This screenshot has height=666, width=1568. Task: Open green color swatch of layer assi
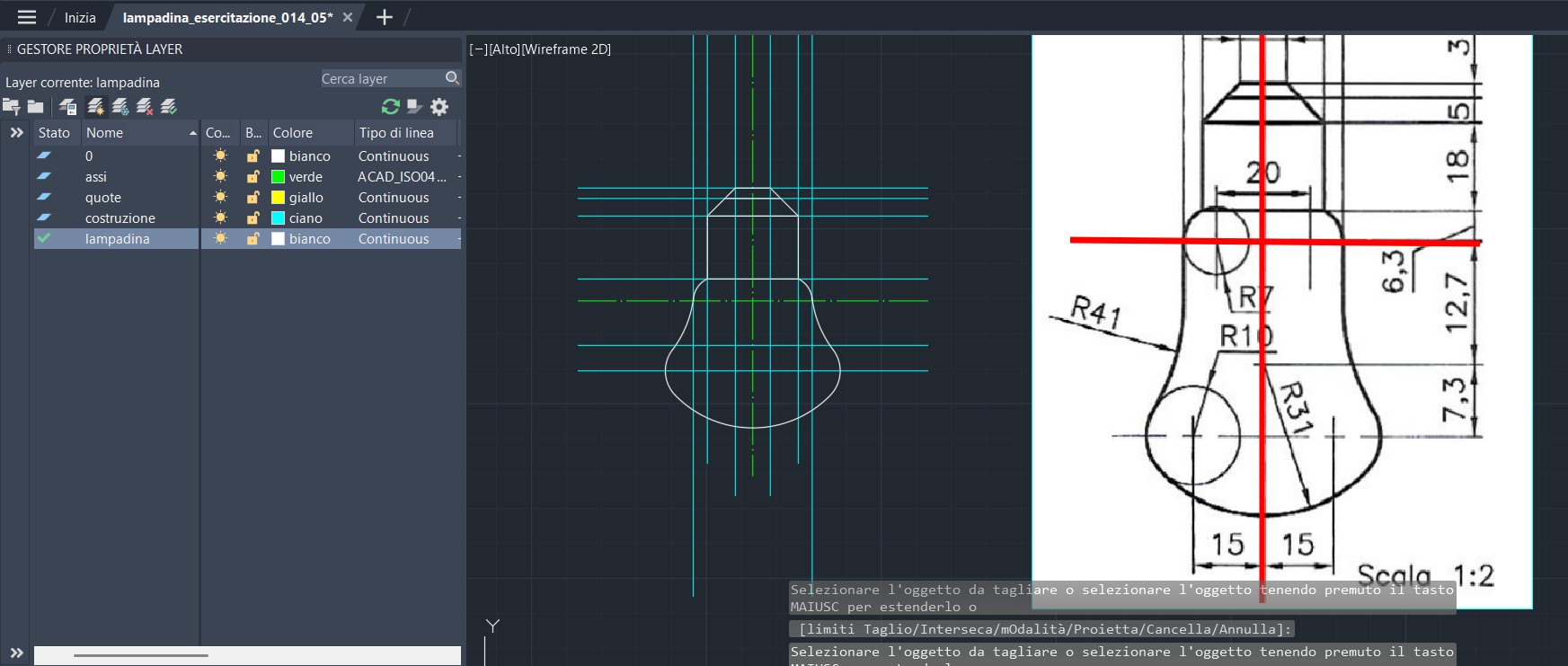[278, 176]
